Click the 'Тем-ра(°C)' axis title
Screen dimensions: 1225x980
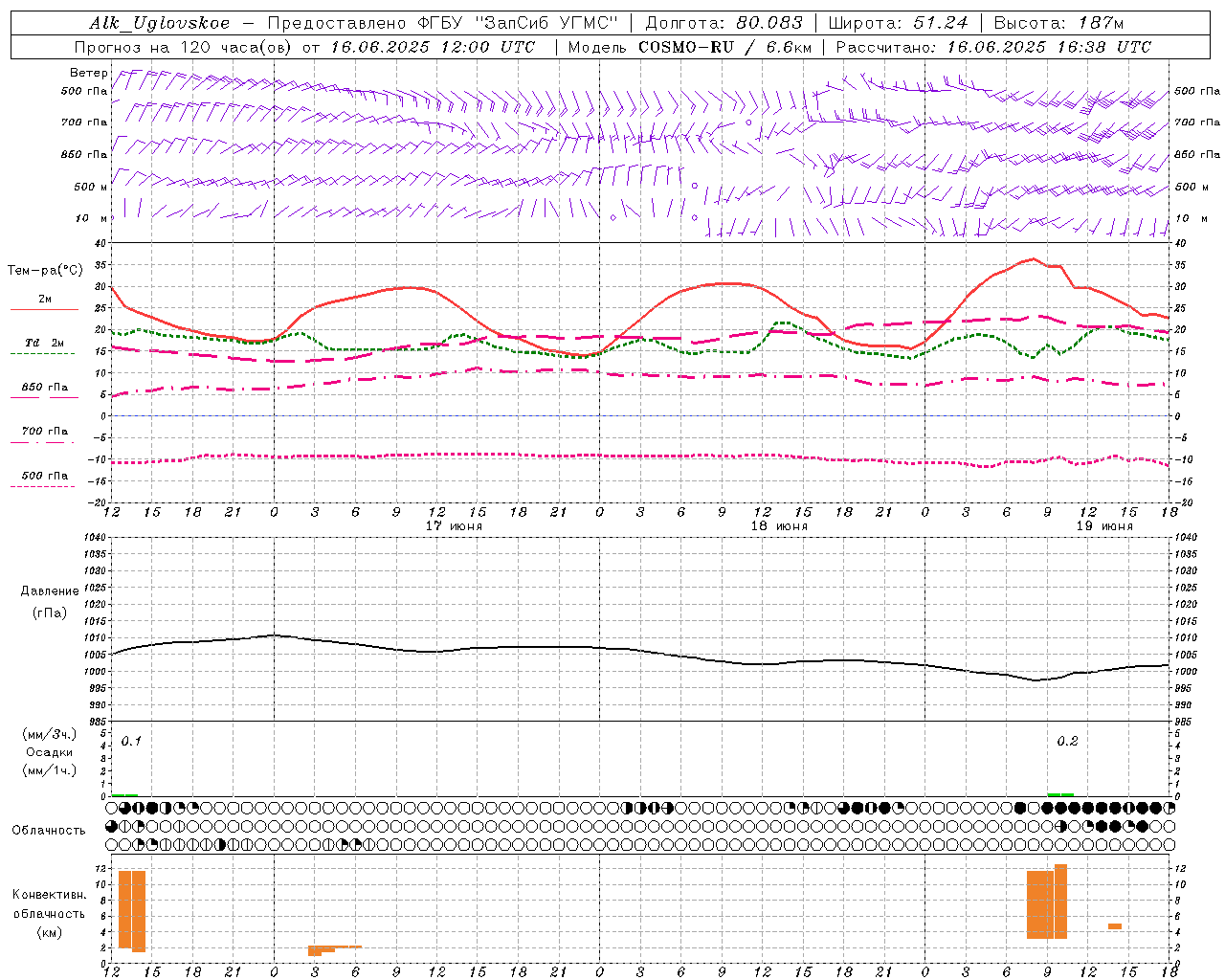pos(45,271)
